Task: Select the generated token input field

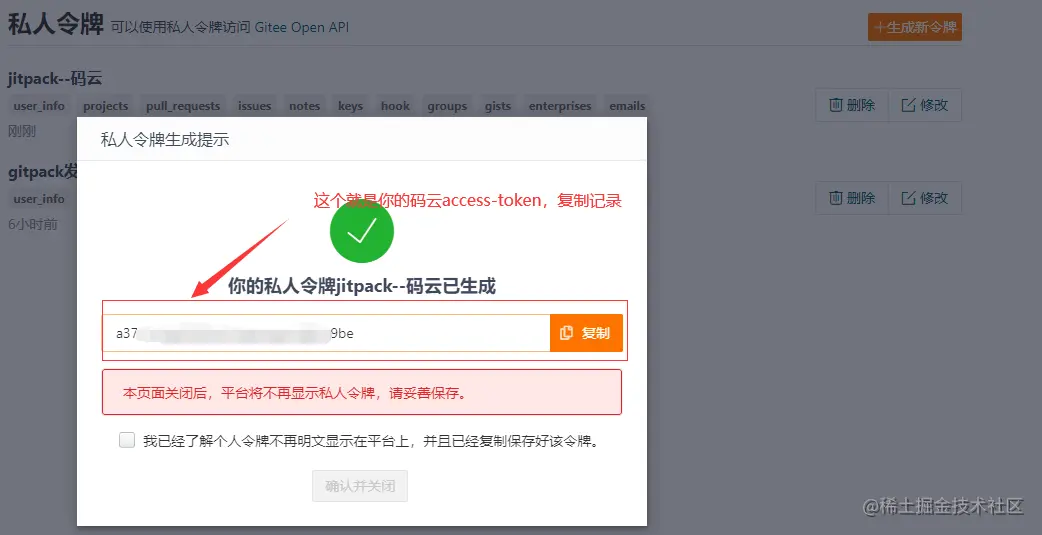Action: pyautogui.click(x=326, y=333)
